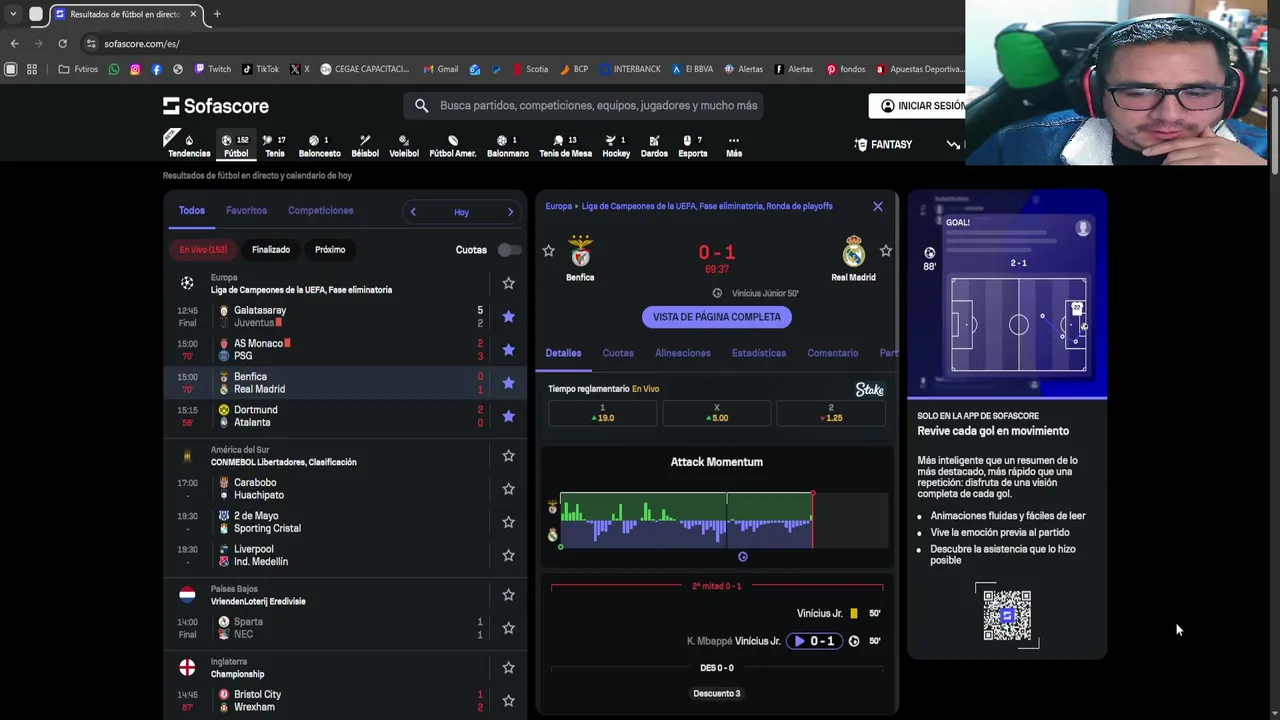Open the Europa breadcrumb link
Viewport: 1280px width, 720px height.
pyautogui.click(x=559, y=206)
